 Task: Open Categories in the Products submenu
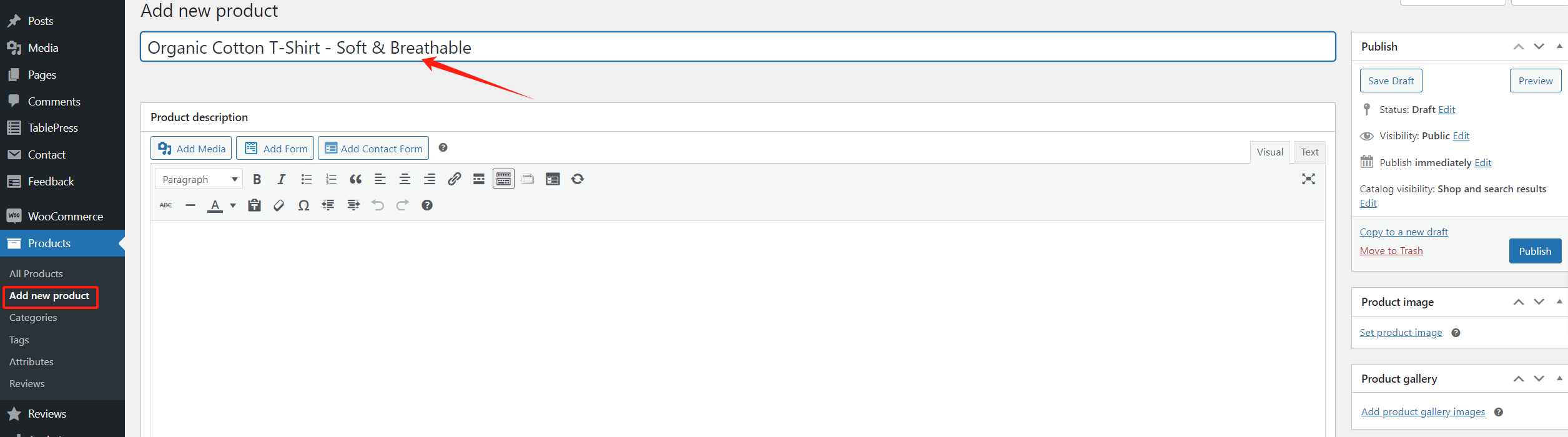(x=33, y=318)
